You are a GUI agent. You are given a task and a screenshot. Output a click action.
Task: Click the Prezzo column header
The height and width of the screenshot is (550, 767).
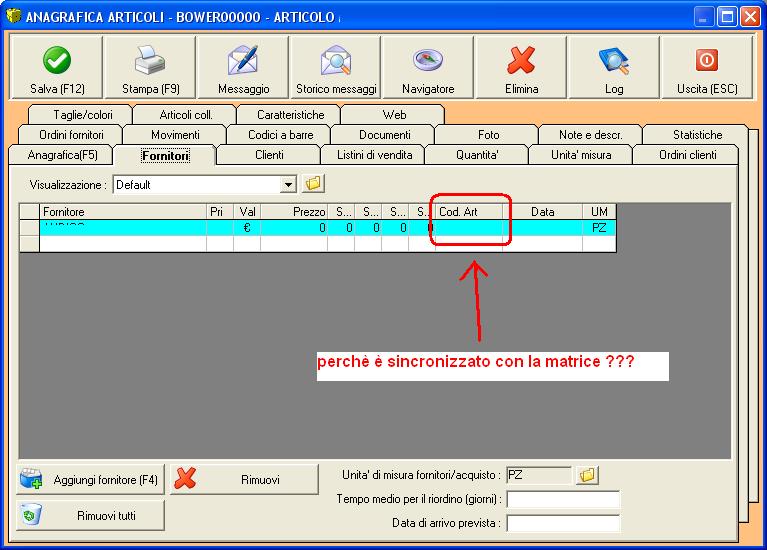pos(294,212)
